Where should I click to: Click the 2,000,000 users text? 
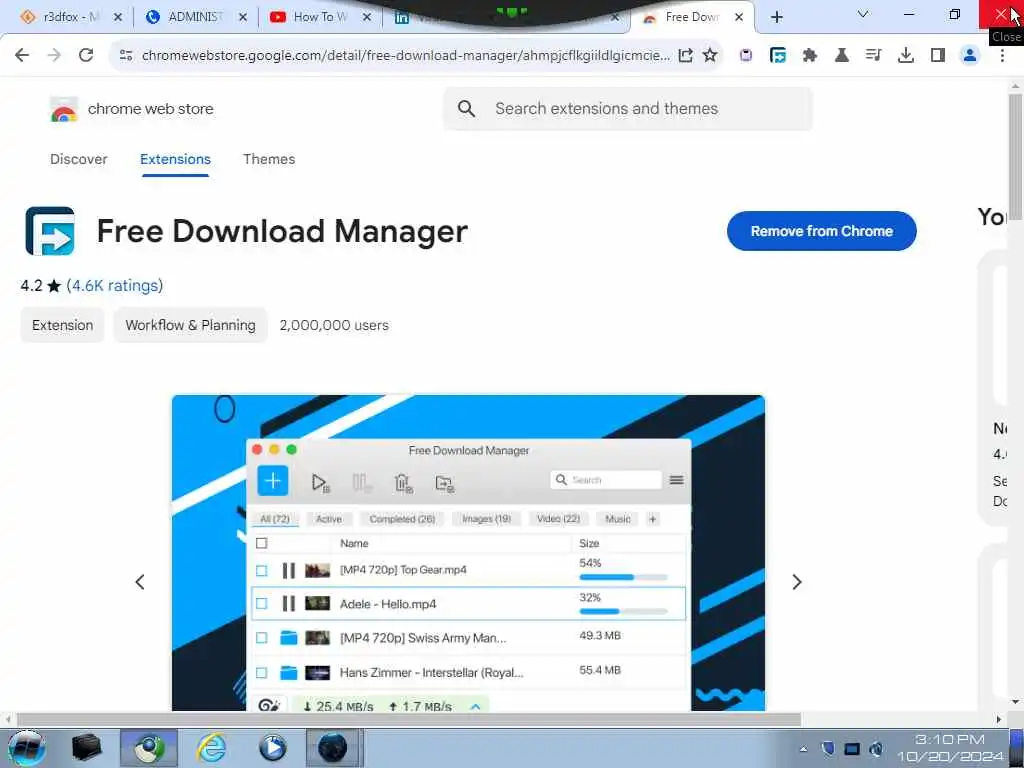[334, 325]
